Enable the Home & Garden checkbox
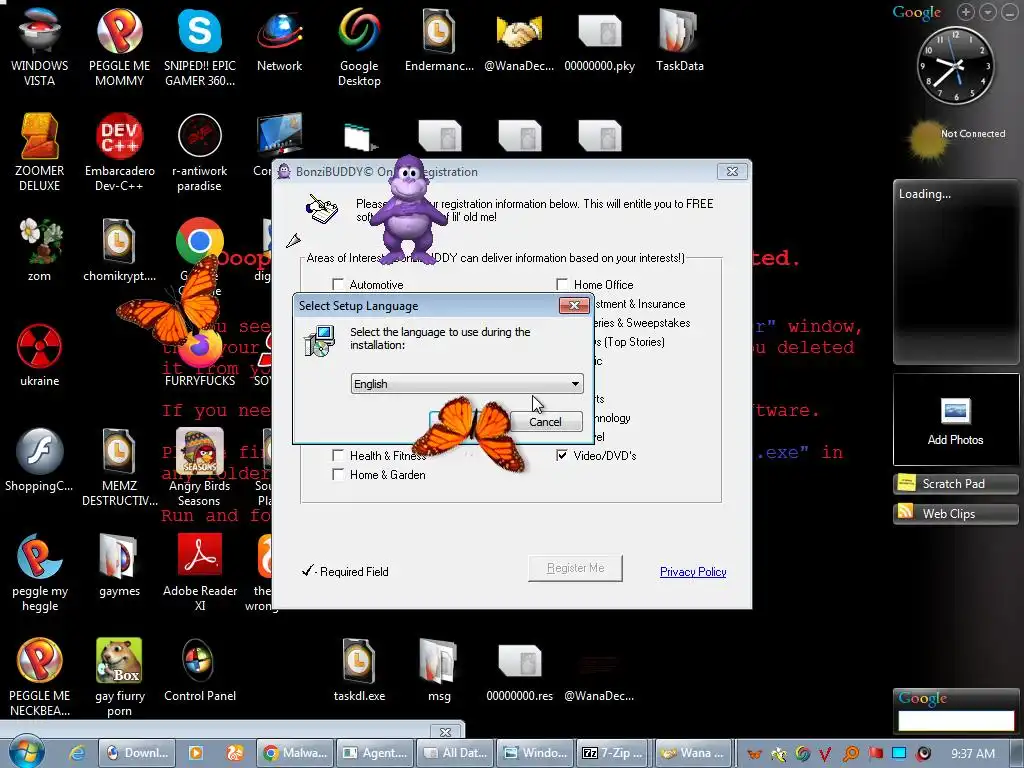This screenshot has height=768, width=1024. (338, 474)
